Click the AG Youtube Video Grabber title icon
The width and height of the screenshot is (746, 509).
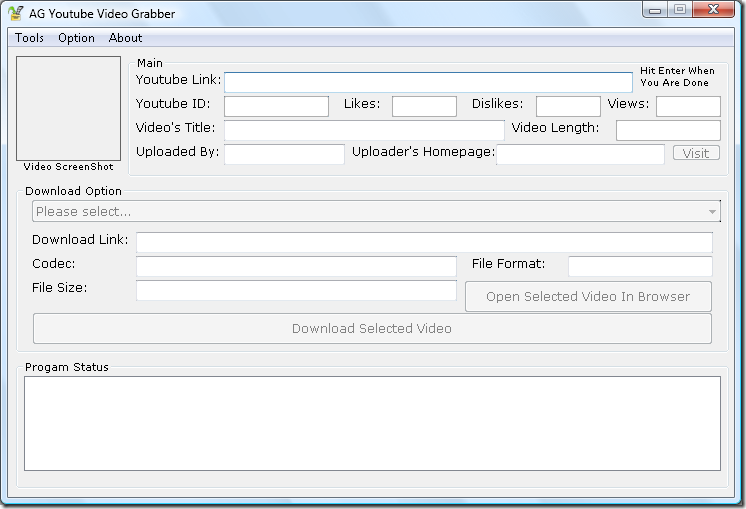[16, 13]
